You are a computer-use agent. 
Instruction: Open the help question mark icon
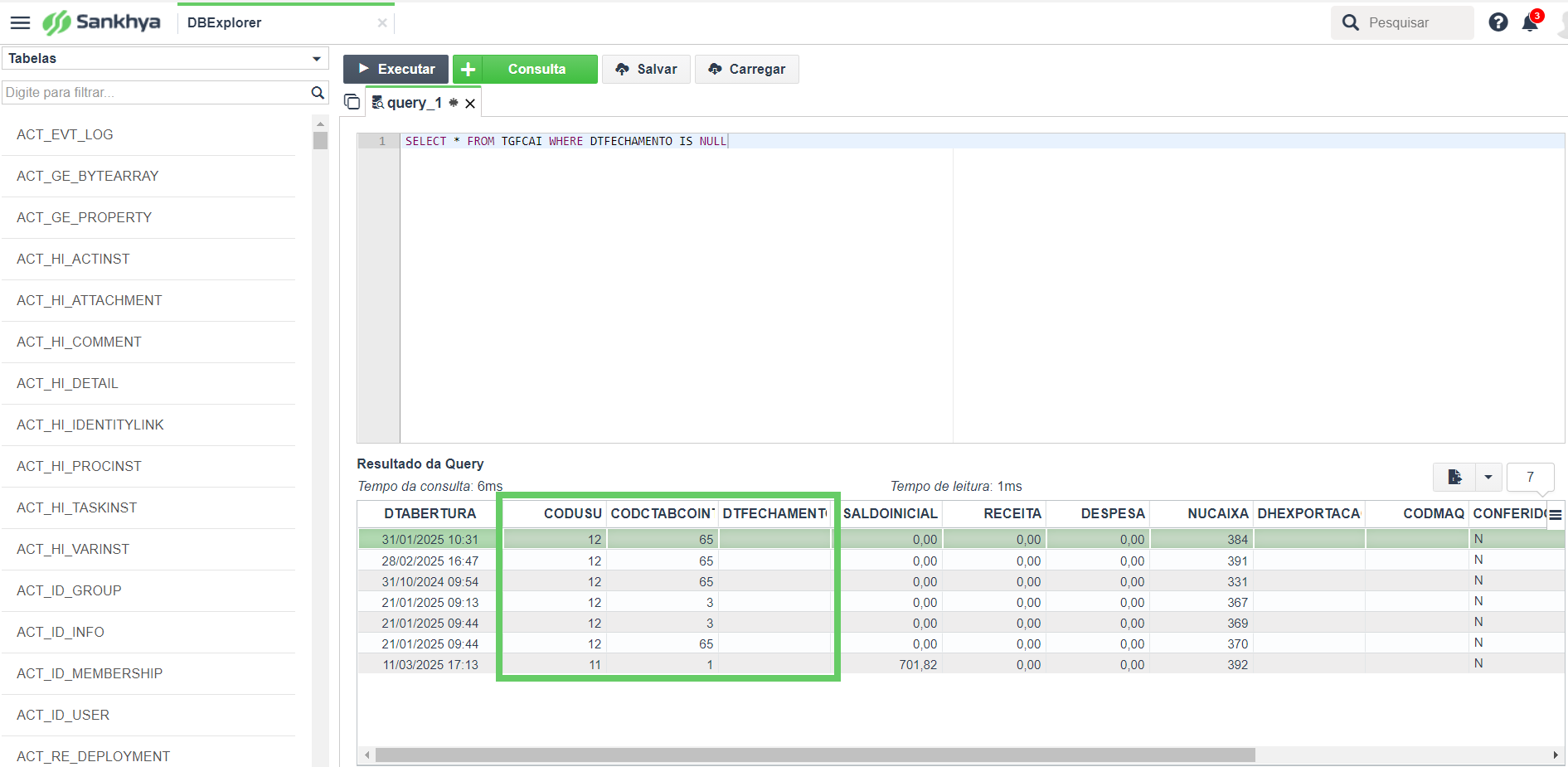(x=1498, y=22)
